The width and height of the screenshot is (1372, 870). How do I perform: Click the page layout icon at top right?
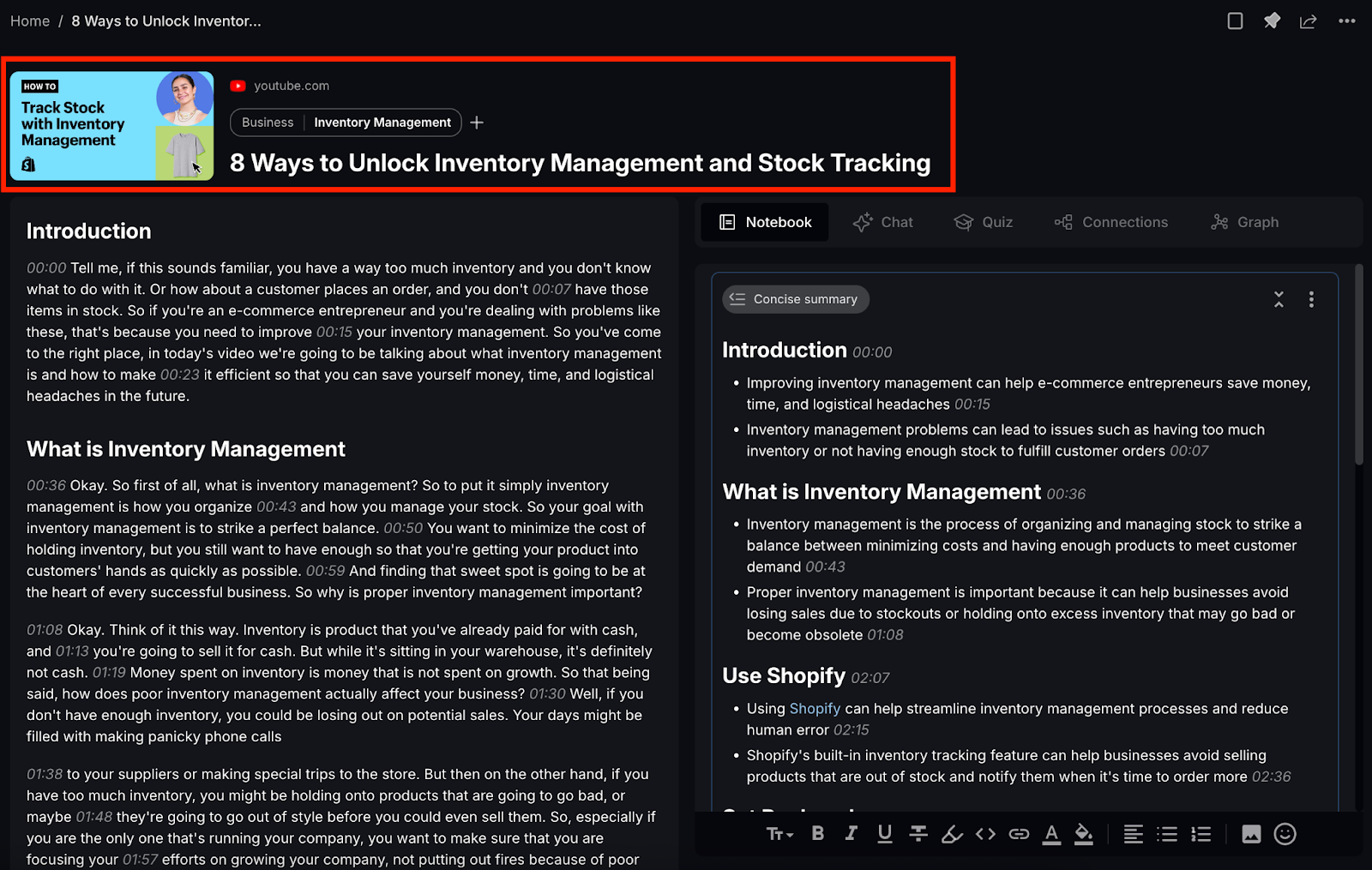click(x=1235, y=21)
